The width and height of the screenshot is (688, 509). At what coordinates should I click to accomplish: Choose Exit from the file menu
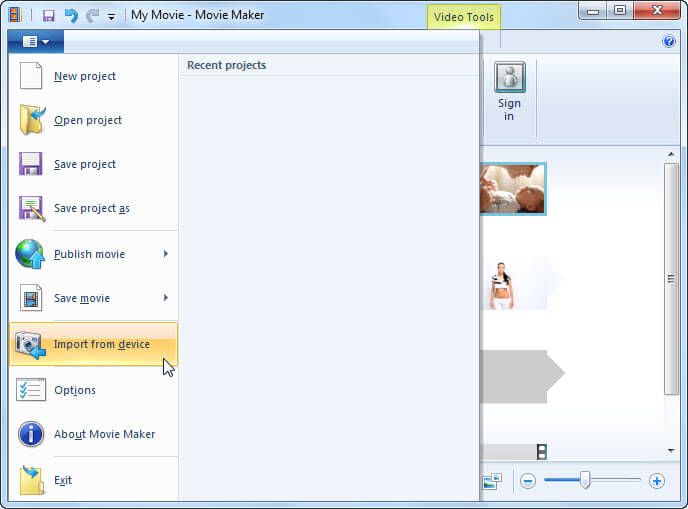point(93,480)
